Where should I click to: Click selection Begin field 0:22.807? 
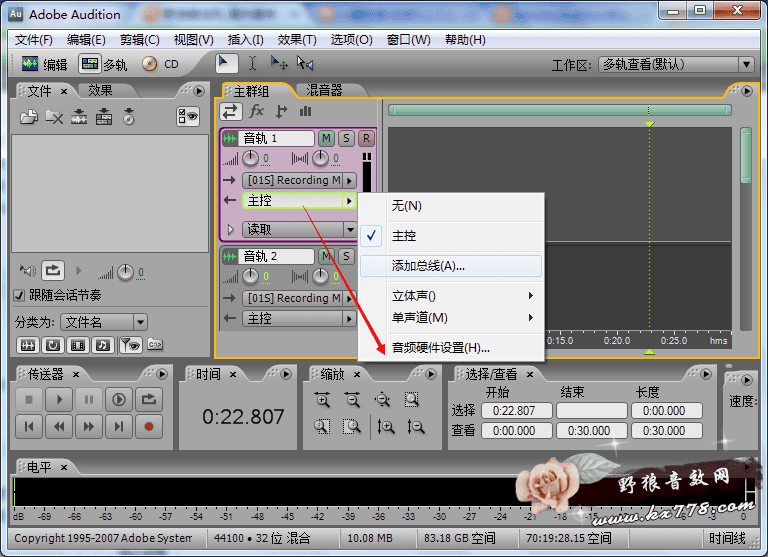(x=516, y=411)
